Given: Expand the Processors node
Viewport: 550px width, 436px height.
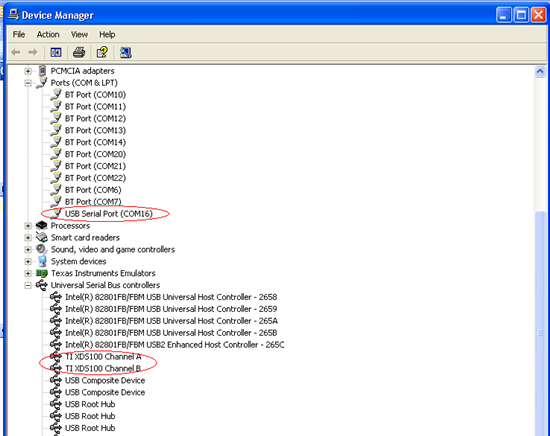Looking at the screenshot, I should click(28, 226).
